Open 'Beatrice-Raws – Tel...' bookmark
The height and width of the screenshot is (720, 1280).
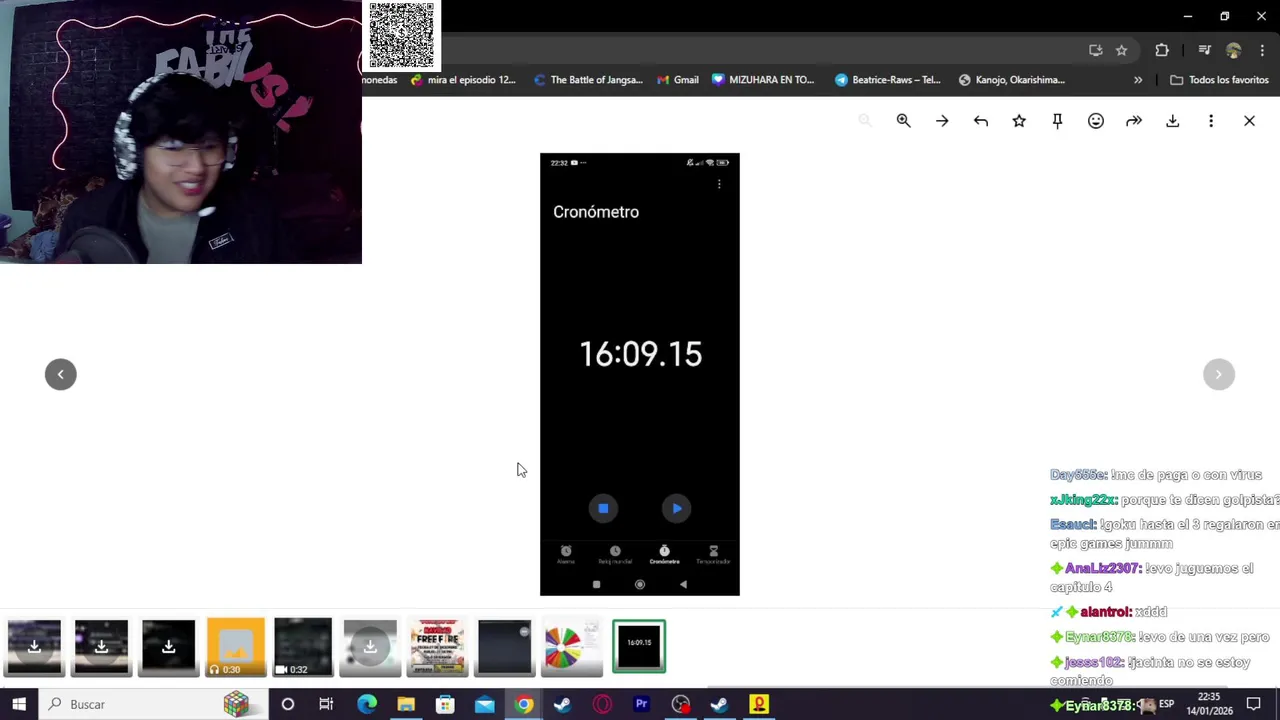[x=887, y=80]
